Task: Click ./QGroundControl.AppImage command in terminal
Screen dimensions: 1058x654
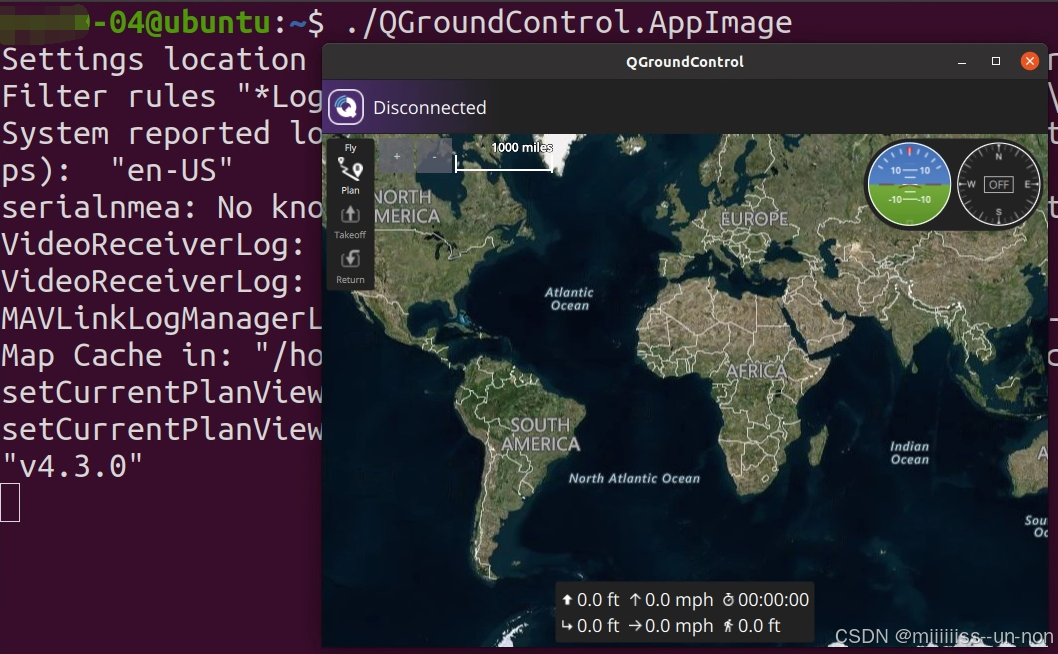Action: coord(569,23)
